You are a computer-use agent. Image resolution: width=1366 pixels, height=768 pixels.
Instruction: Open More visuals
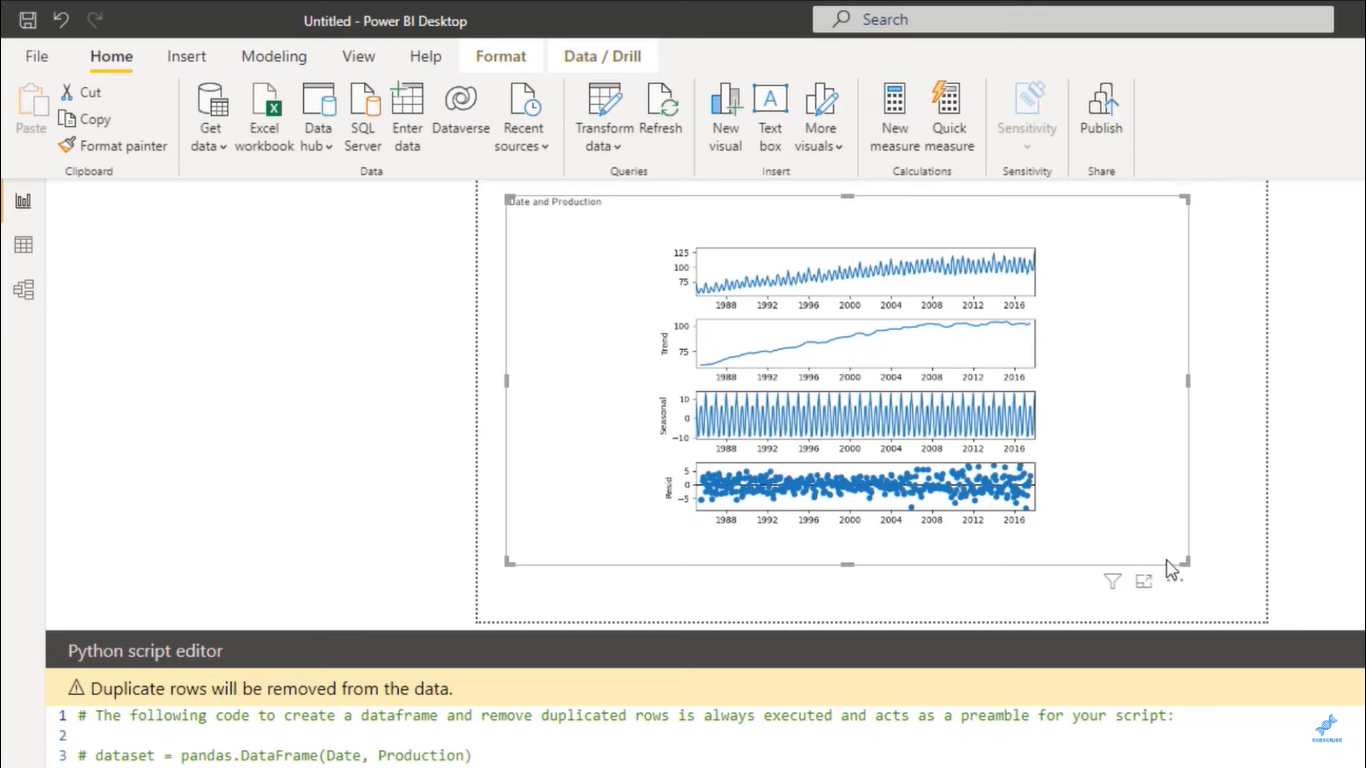pyautogui.click(x=820, y=118)
